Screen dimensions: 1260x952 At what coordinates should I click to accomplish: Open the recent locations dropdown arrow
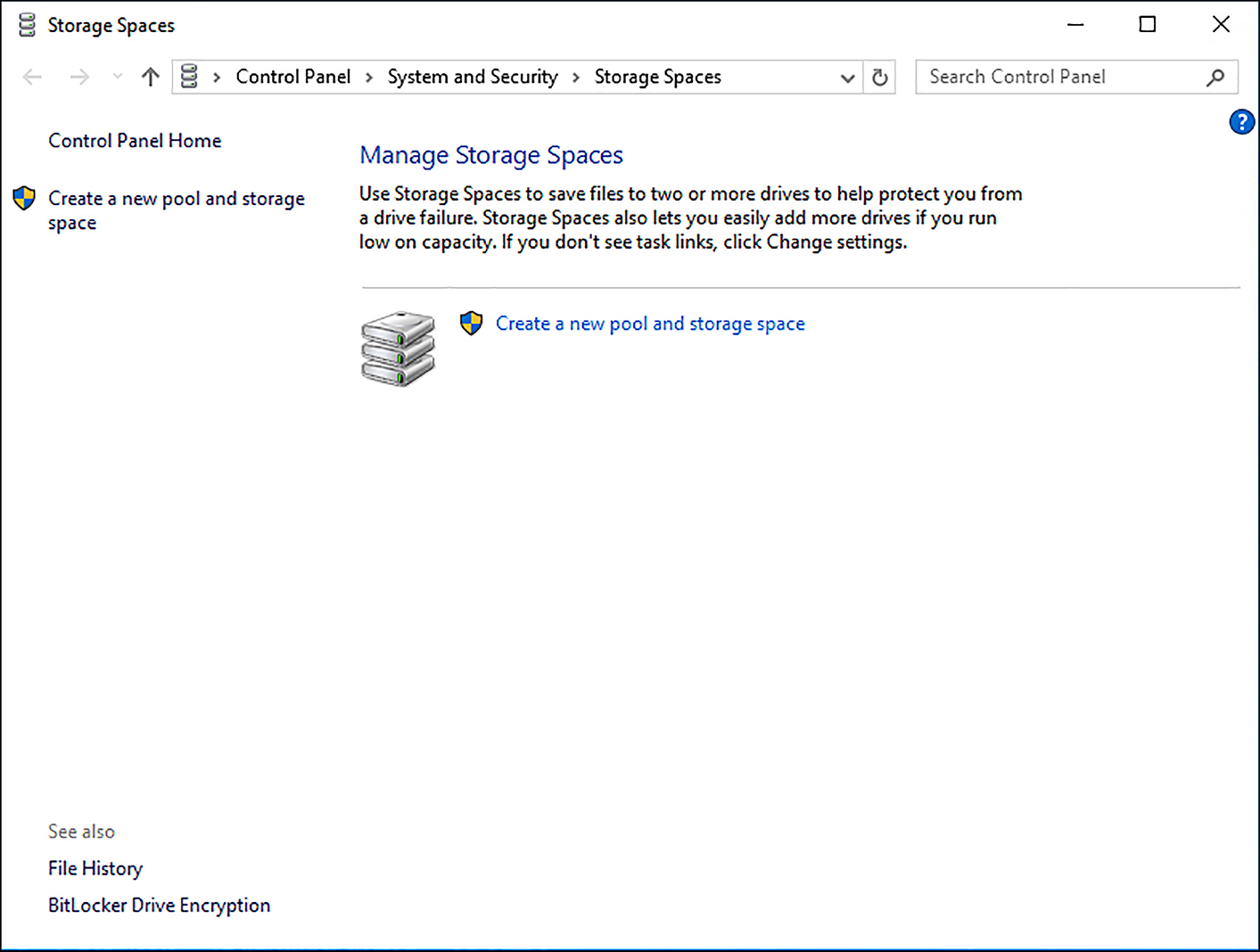(117, 77)
